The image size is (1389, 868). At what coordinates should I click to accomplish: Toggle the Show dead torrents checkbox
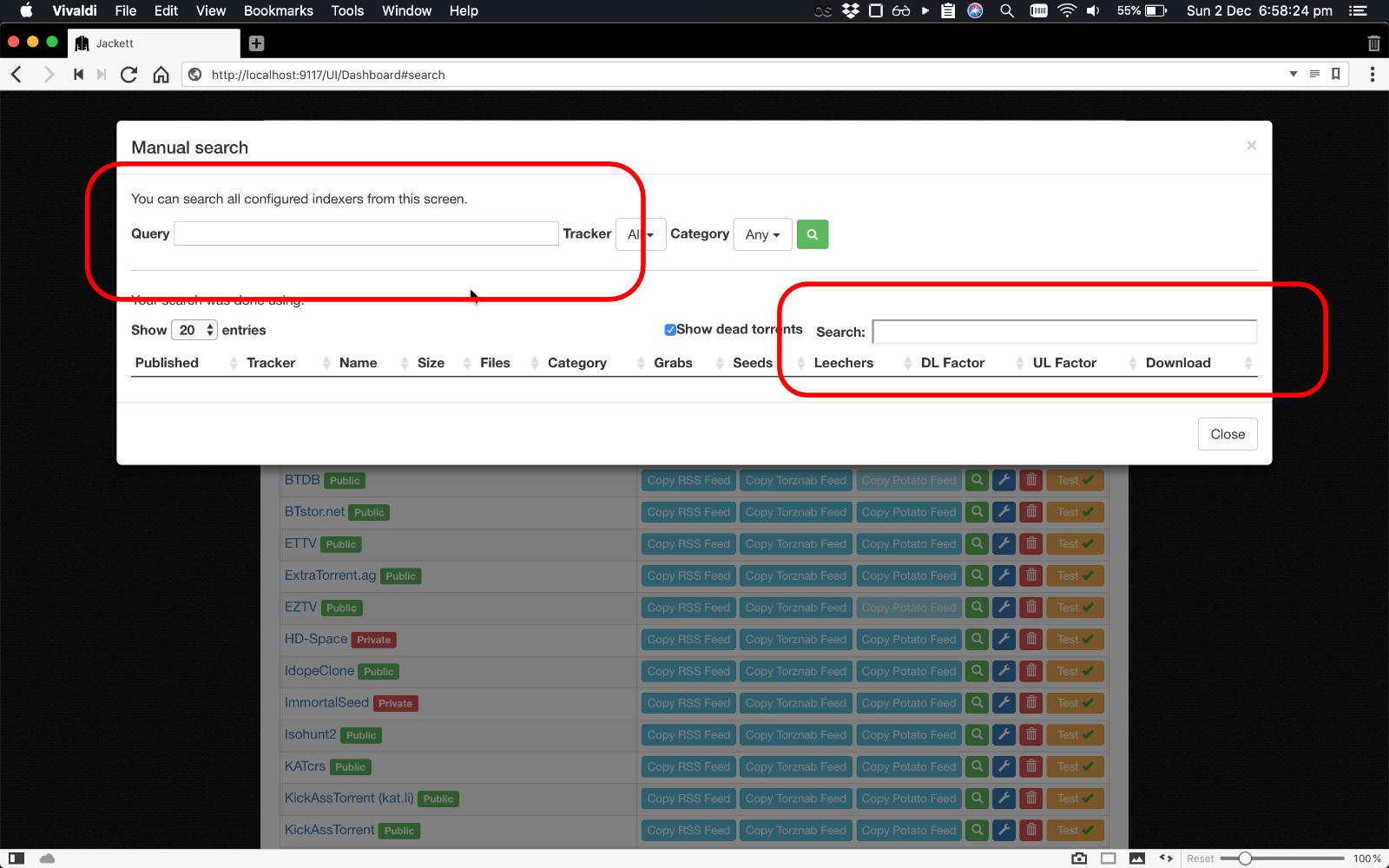(669, 330)
